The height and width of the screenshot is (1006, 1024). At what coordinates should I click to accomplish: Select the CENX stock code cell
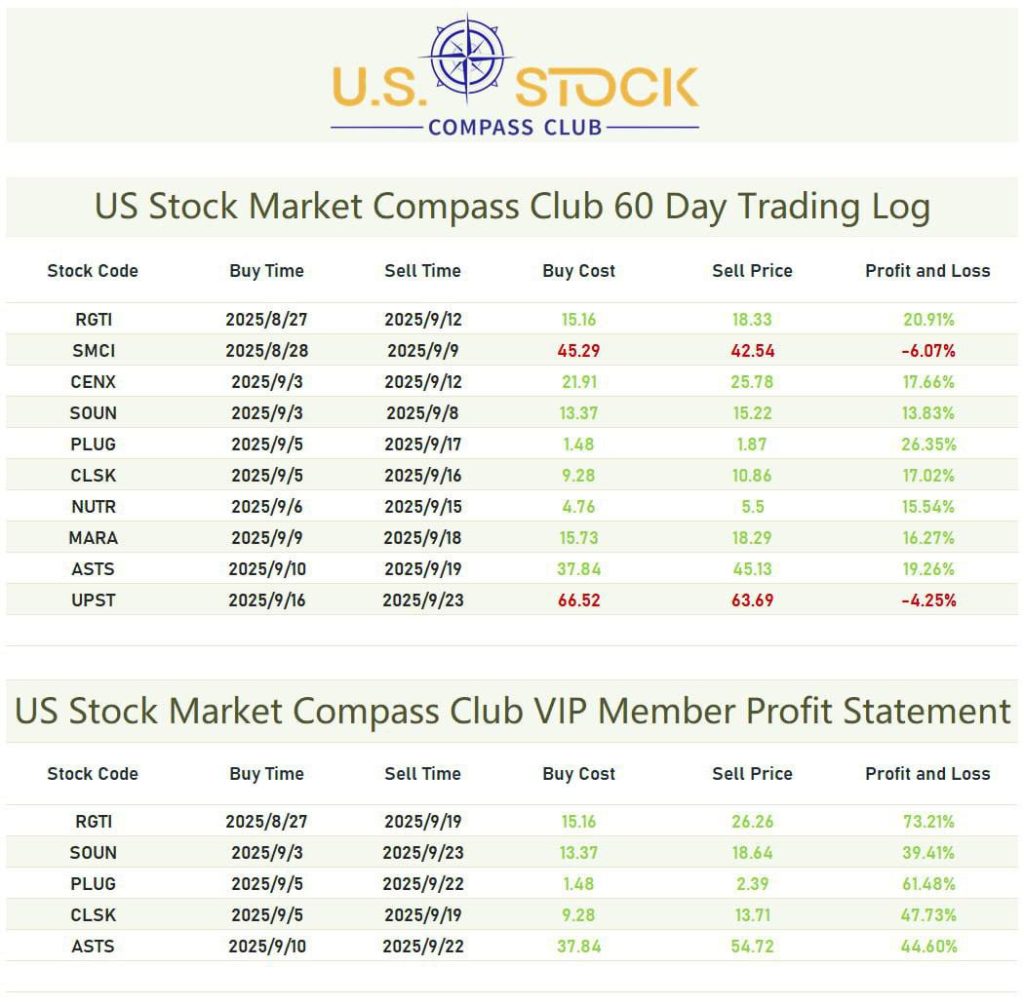(93, 382)
